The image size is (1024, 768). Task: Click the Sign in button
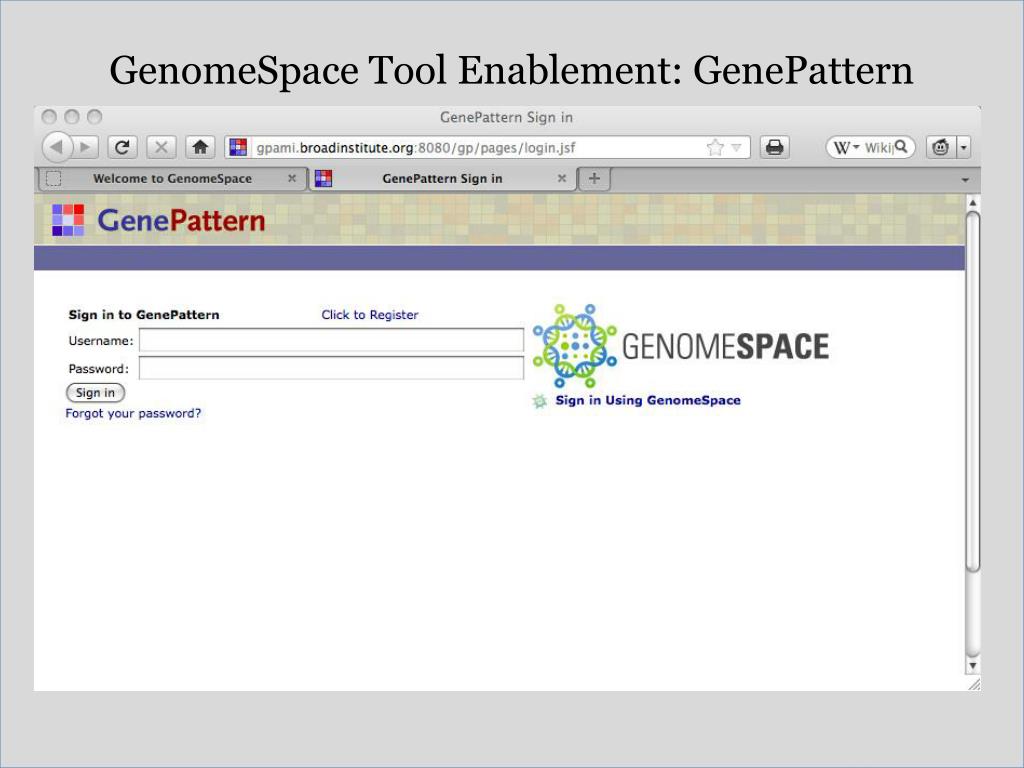coord(95,392)
